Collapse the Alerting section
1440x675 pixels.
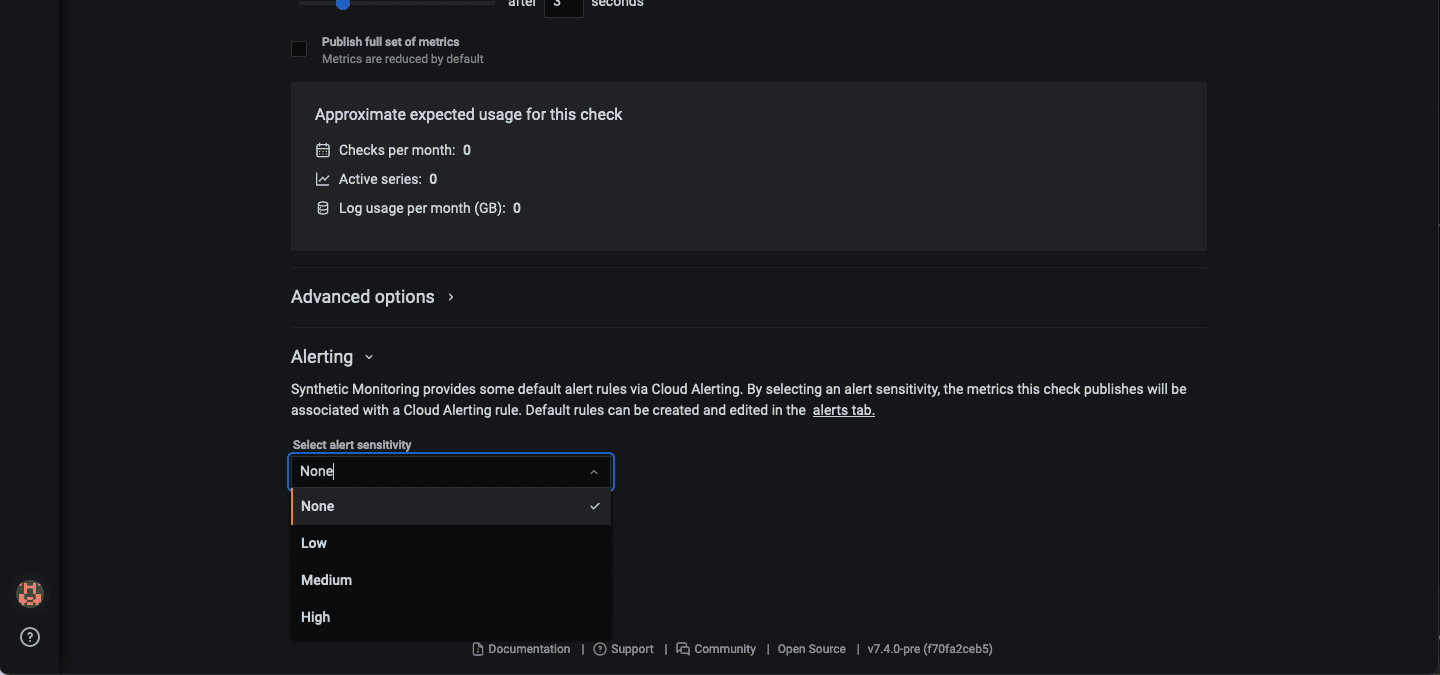[369, 357]
